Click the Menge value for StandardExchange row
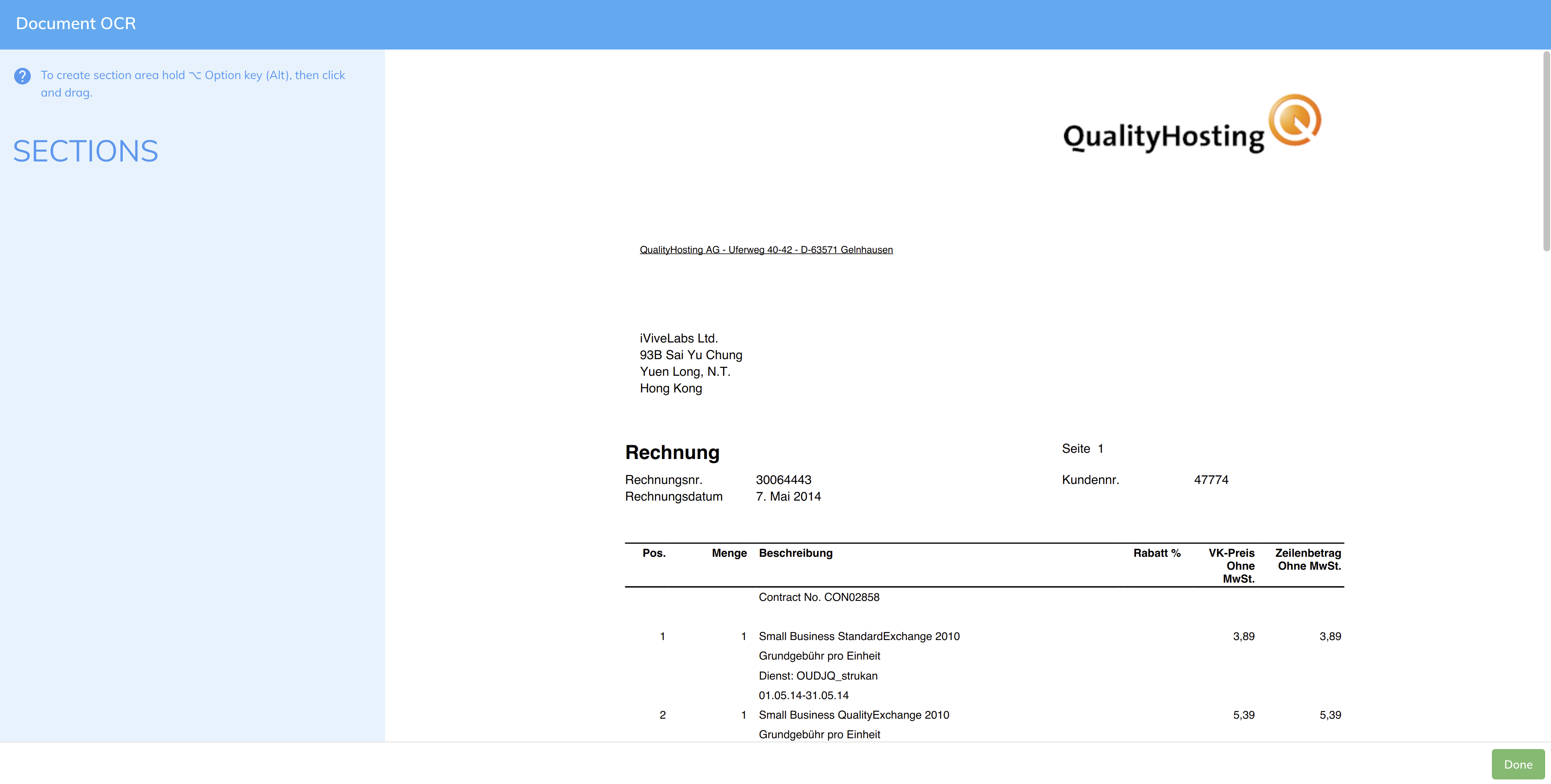Viewport: 1551px width, 784px height. [x=743, y=637]
